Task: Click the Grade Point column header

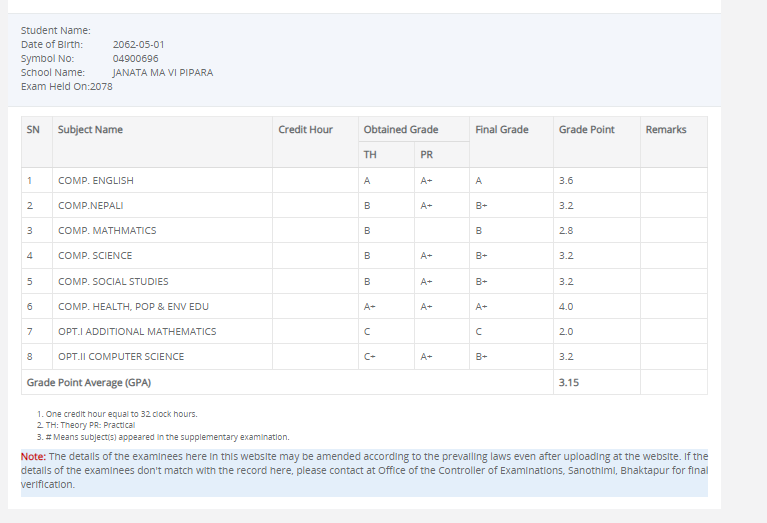Action: point(587,130)
